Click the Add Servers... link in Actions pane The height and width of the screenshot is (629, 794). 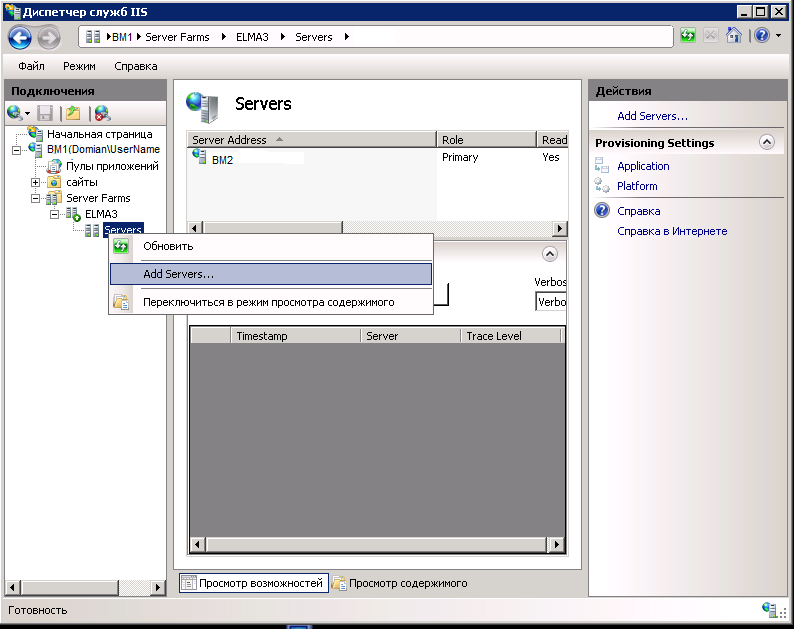[x=652, y=116]
